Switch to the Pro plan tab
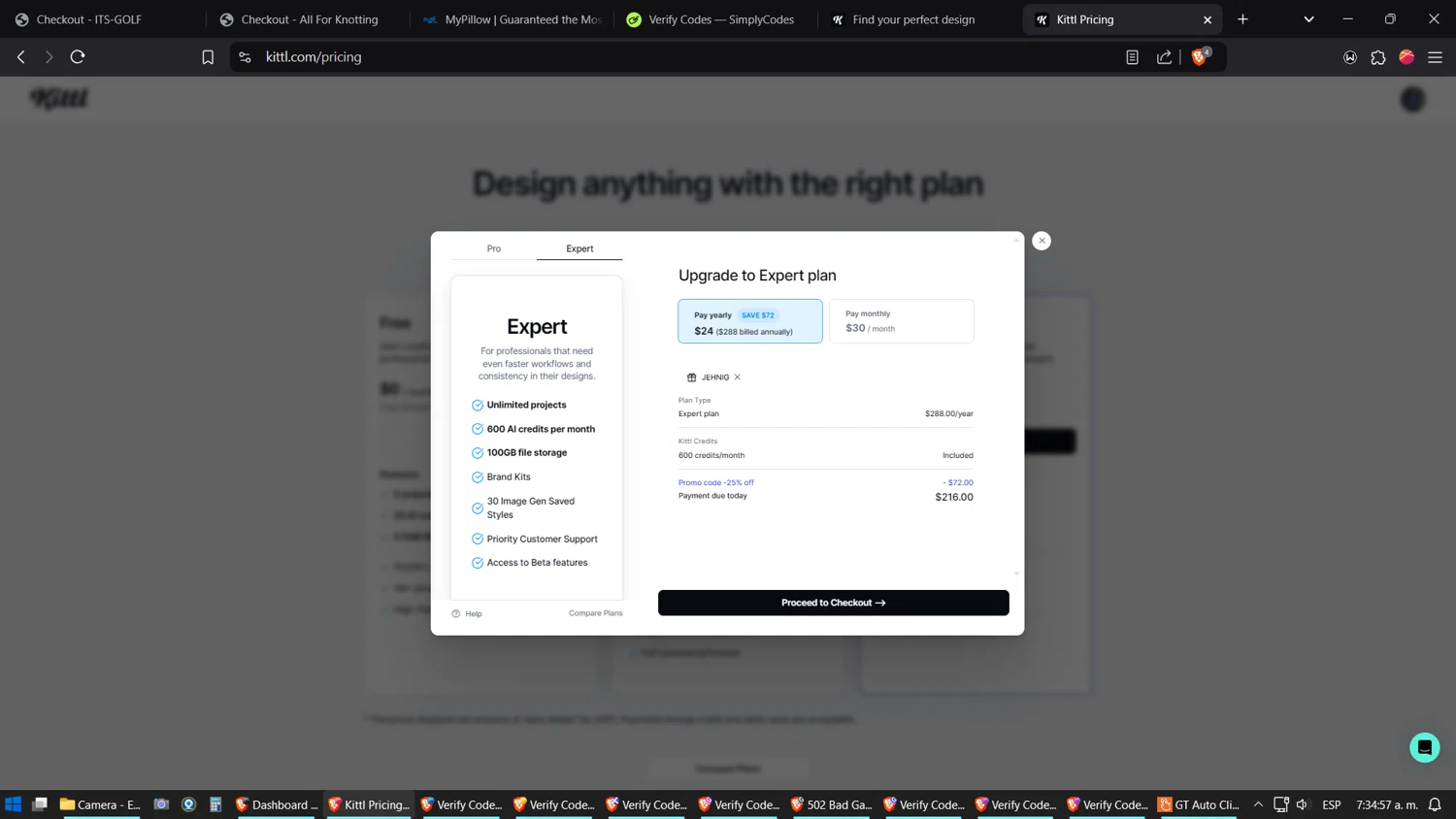 coord(494,248)
